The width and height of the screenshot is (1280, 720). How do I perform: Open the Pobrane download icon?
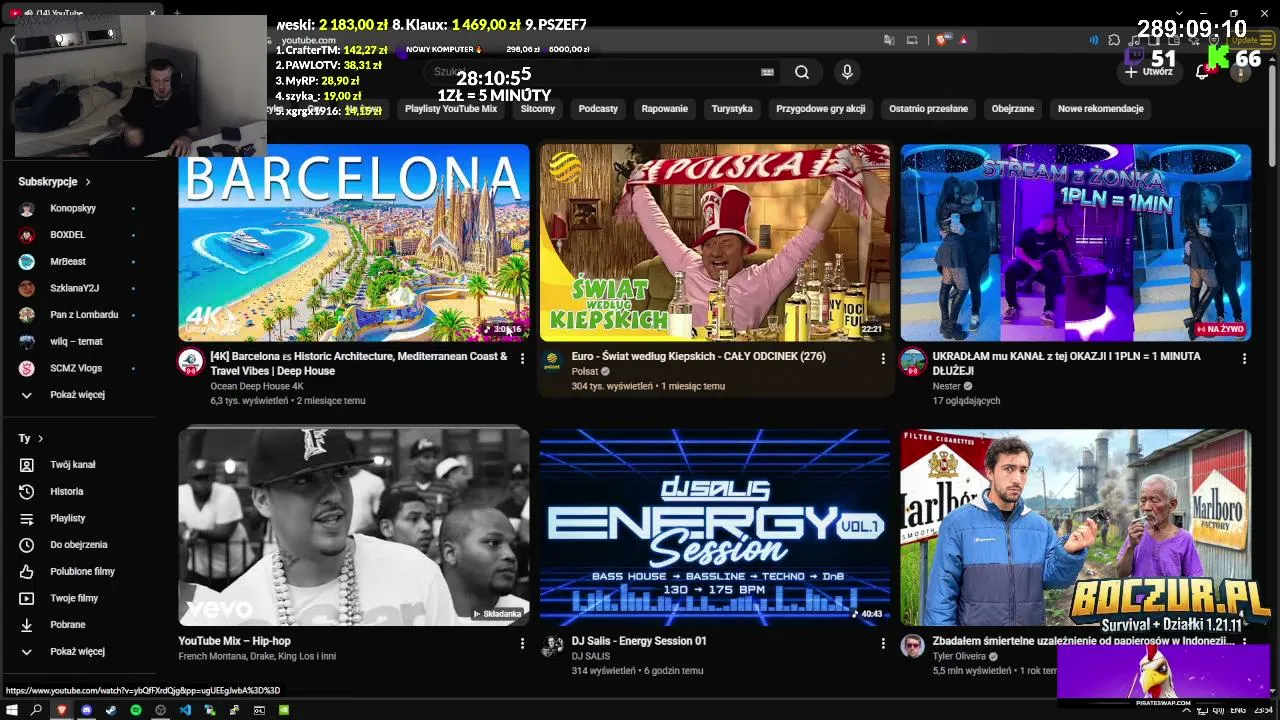tap(27, 625)
